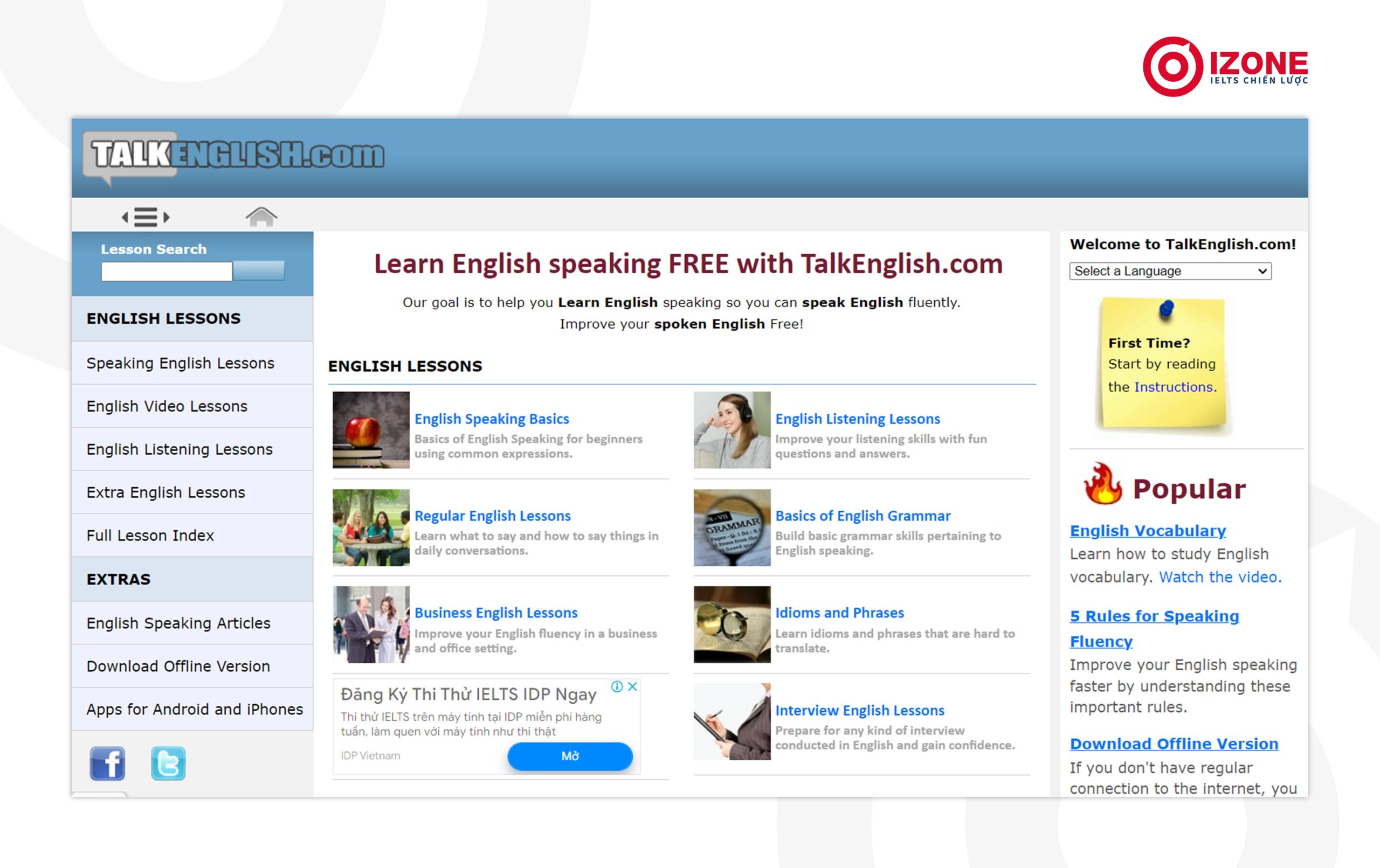Open the Basics of English Grammar link
This screenshot has height=868, width=1380.
862,516
